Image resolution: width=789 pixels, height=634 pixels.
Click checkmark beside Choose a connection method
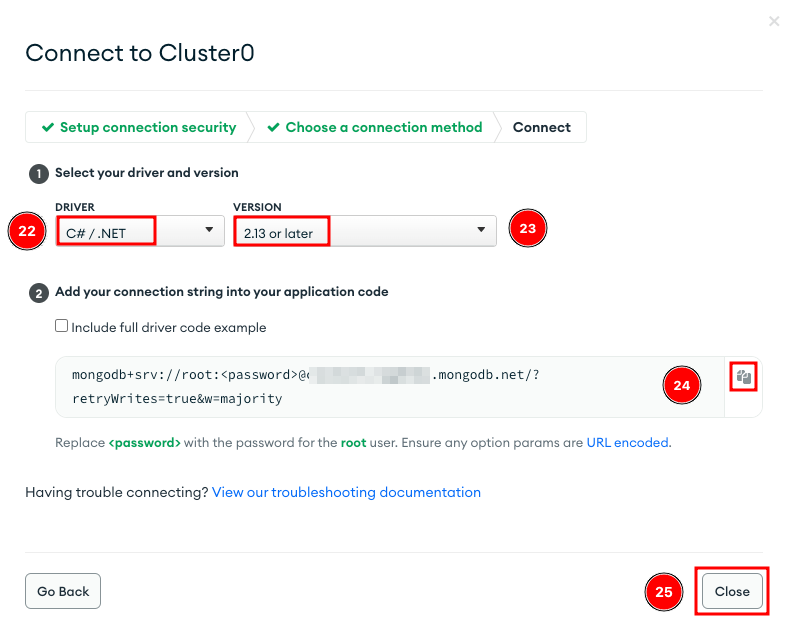(273, 127)
